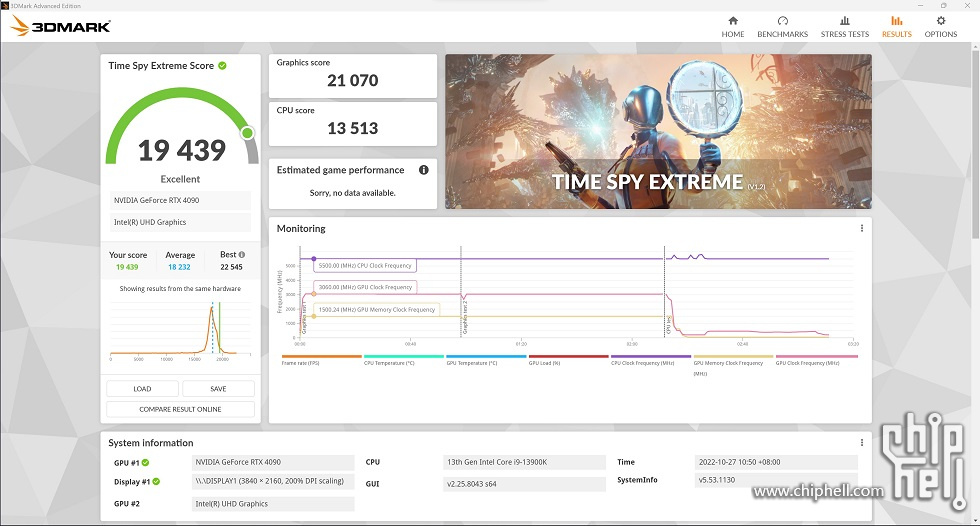Go to STRESS TESTS
This screenshot has height=526, width=980.
click(x=844, y=27)
